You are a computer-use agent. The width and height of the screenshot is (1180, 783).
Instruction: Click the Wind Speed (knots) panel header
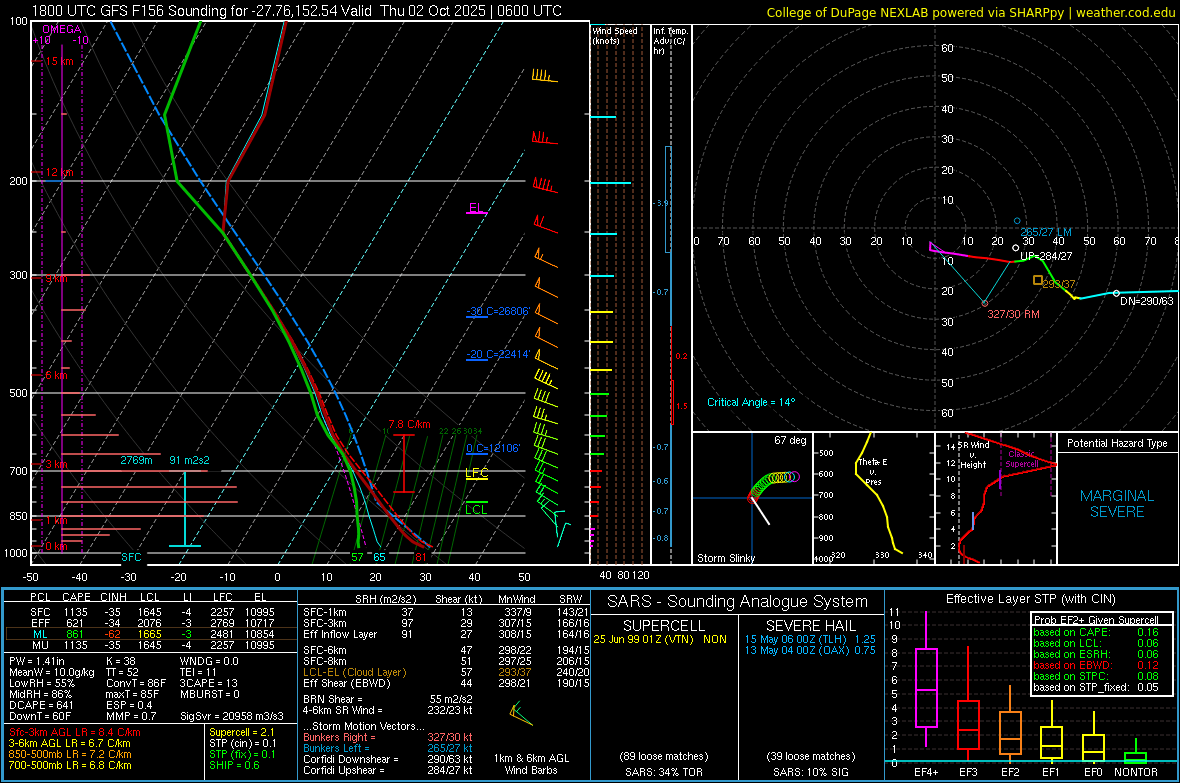615,35
